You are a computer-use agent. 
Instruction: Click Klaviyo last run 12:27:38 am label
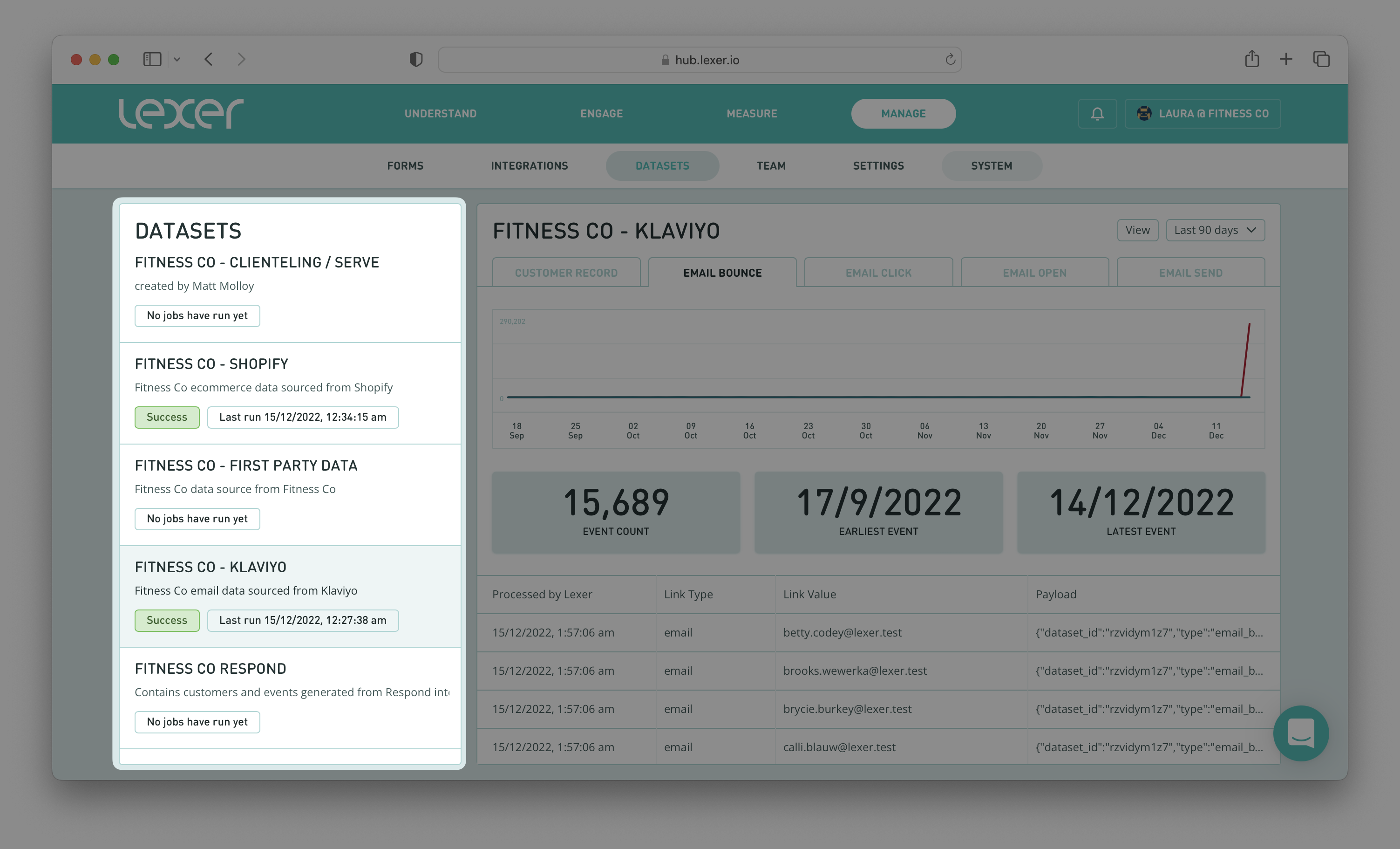[x=303, y=620]
